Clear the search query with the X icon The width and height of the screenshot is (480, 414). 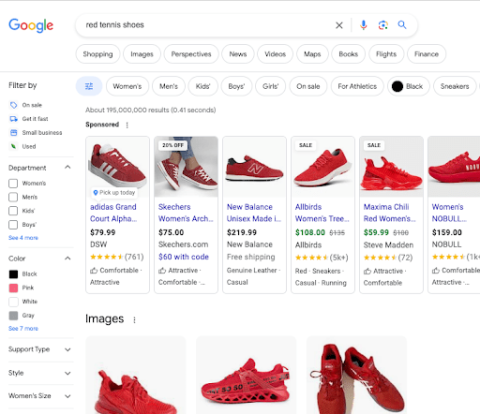339,25
